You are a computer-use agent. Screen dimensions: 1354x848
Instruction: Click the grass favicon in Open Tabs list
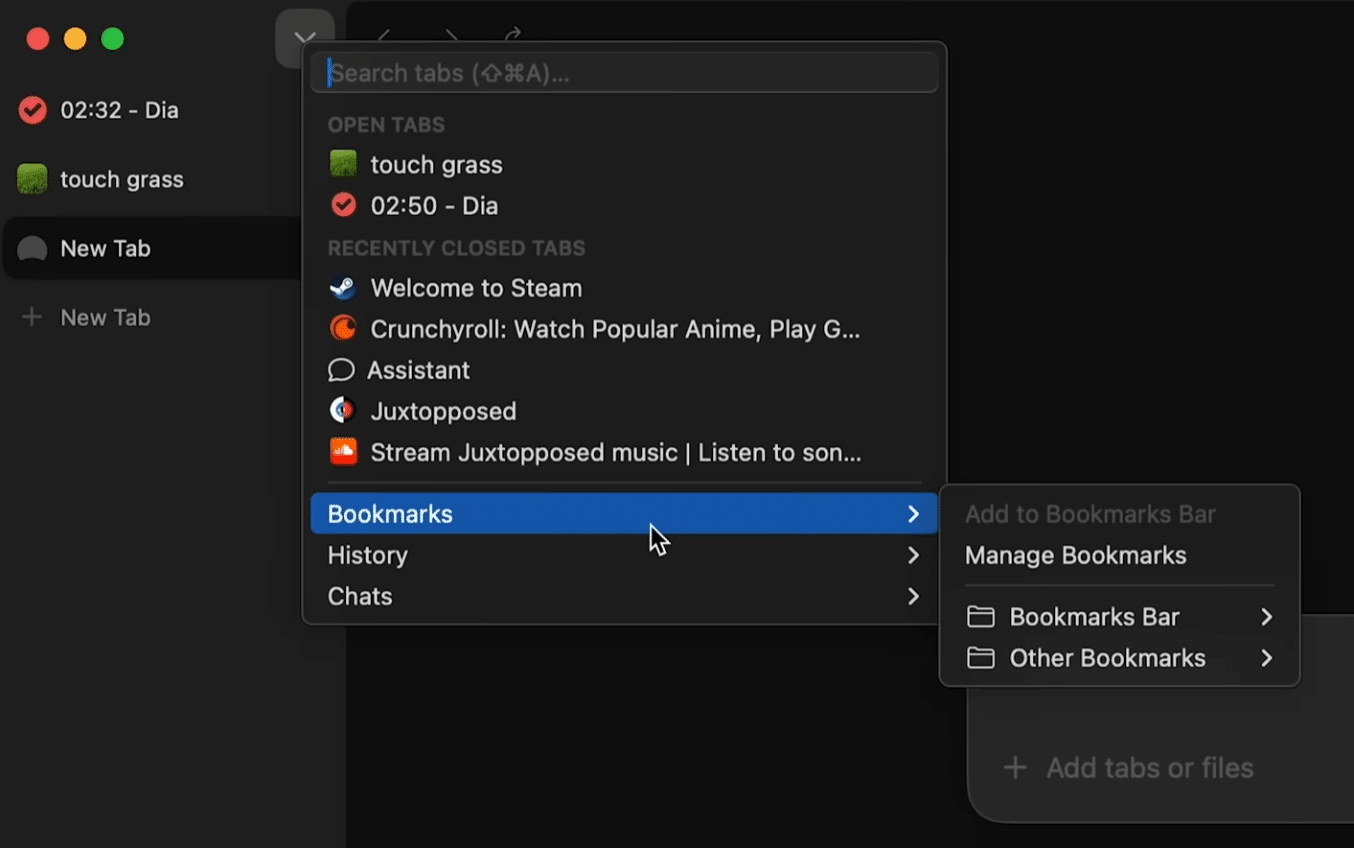[x=343, y=163]
